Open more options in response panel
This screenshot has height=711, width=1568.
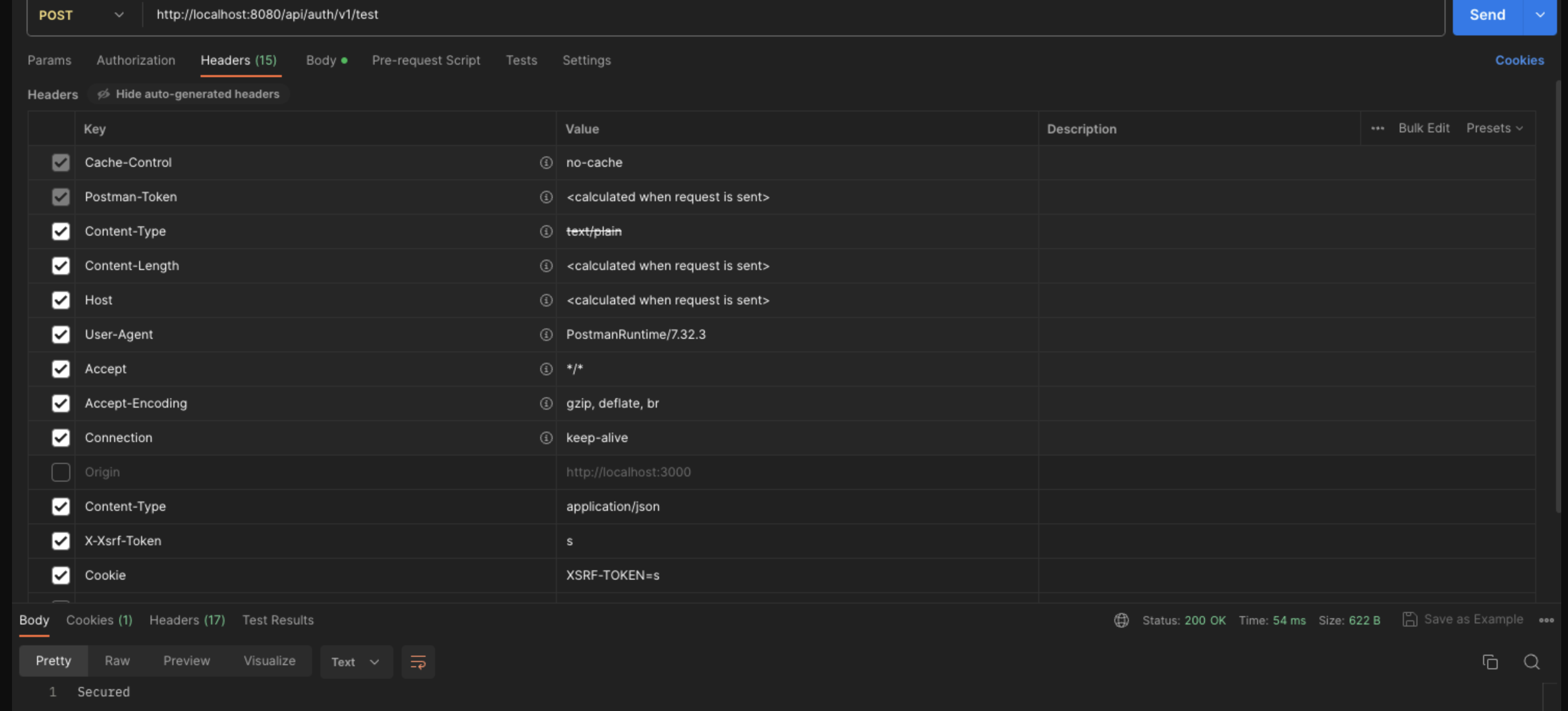pos(1546,620)
